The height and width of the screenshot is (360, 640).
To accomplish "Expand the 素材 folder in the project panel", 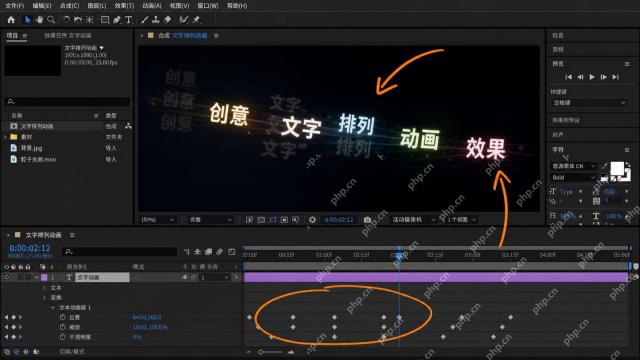I will point(5,137).
